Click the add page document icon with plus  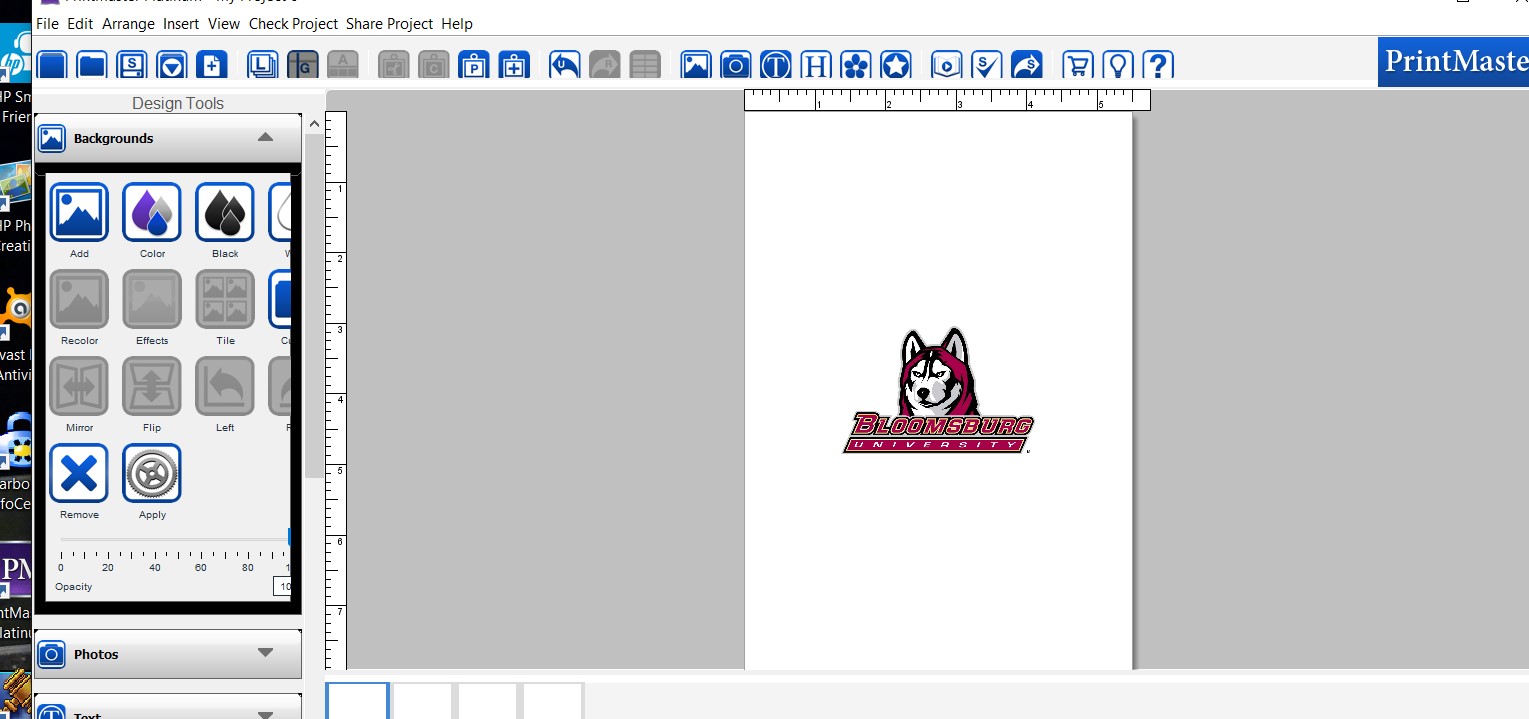pos(212,65)
